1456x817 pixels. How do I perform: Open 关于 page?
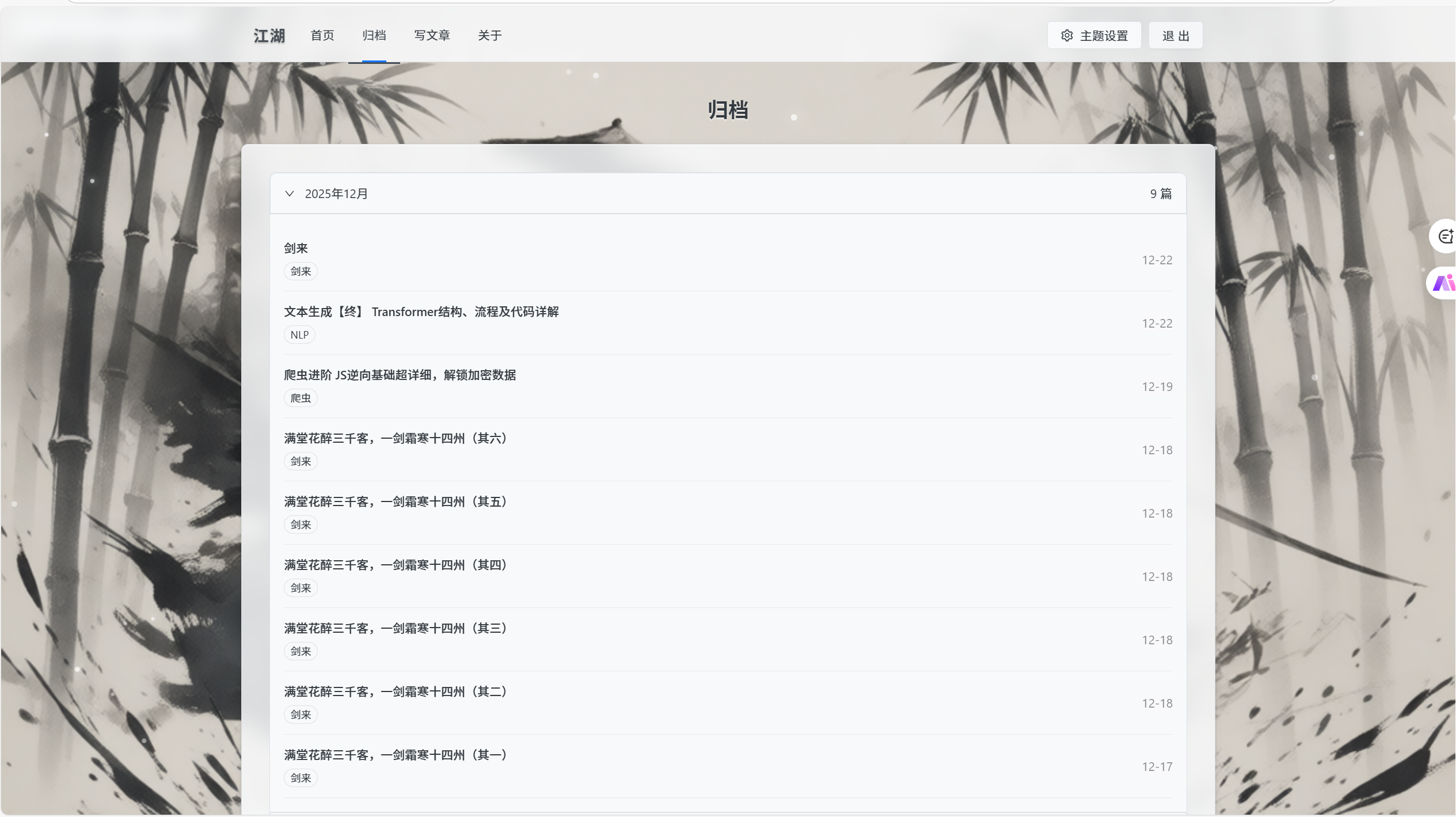click(490, 36)
